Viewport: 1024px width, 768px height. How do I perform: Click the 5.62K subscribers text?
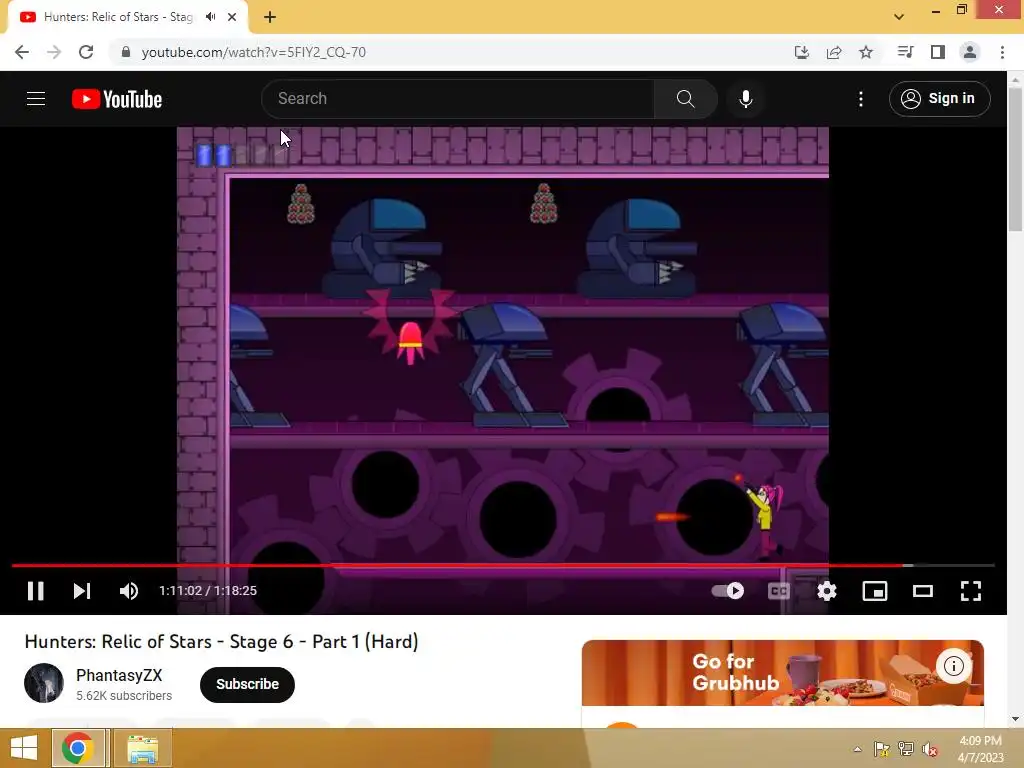124,696
